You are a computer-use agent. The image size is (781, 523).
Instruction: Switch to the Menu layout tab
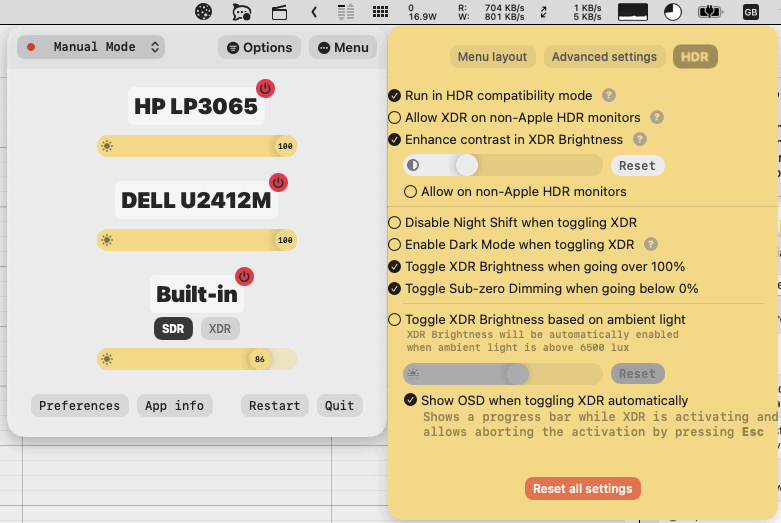pyautogui.click(x=492, y=57)
